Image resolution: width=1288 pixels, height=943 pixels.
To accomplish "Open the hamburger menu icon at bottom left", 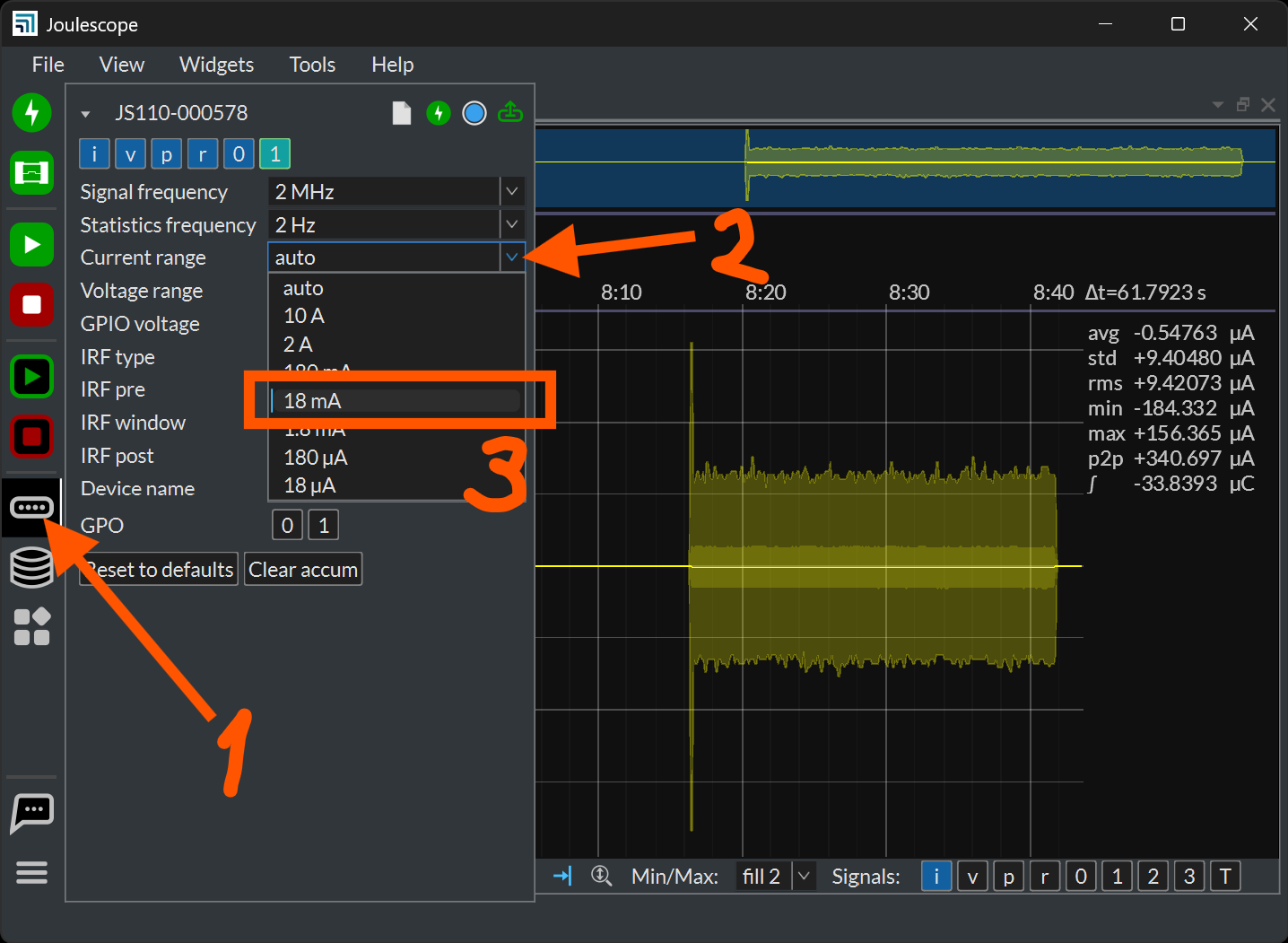I will (32, 872).
